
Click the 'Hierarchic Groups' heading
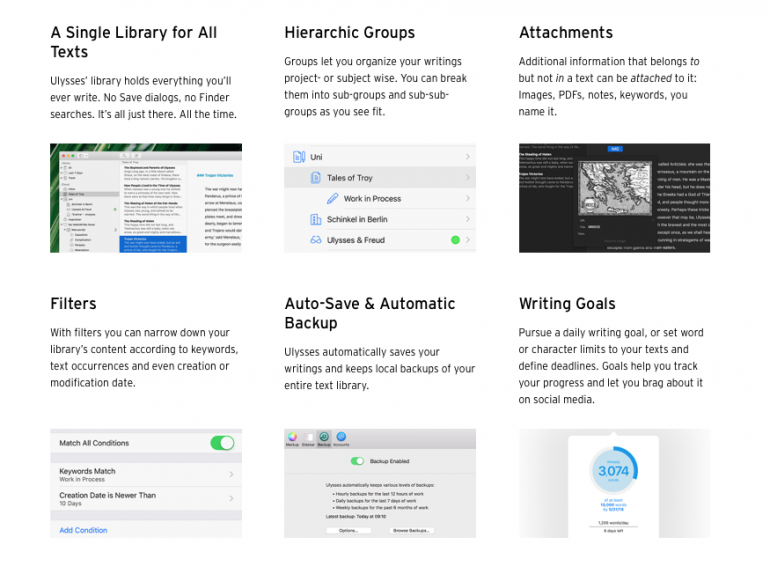(x=350, y=32)
